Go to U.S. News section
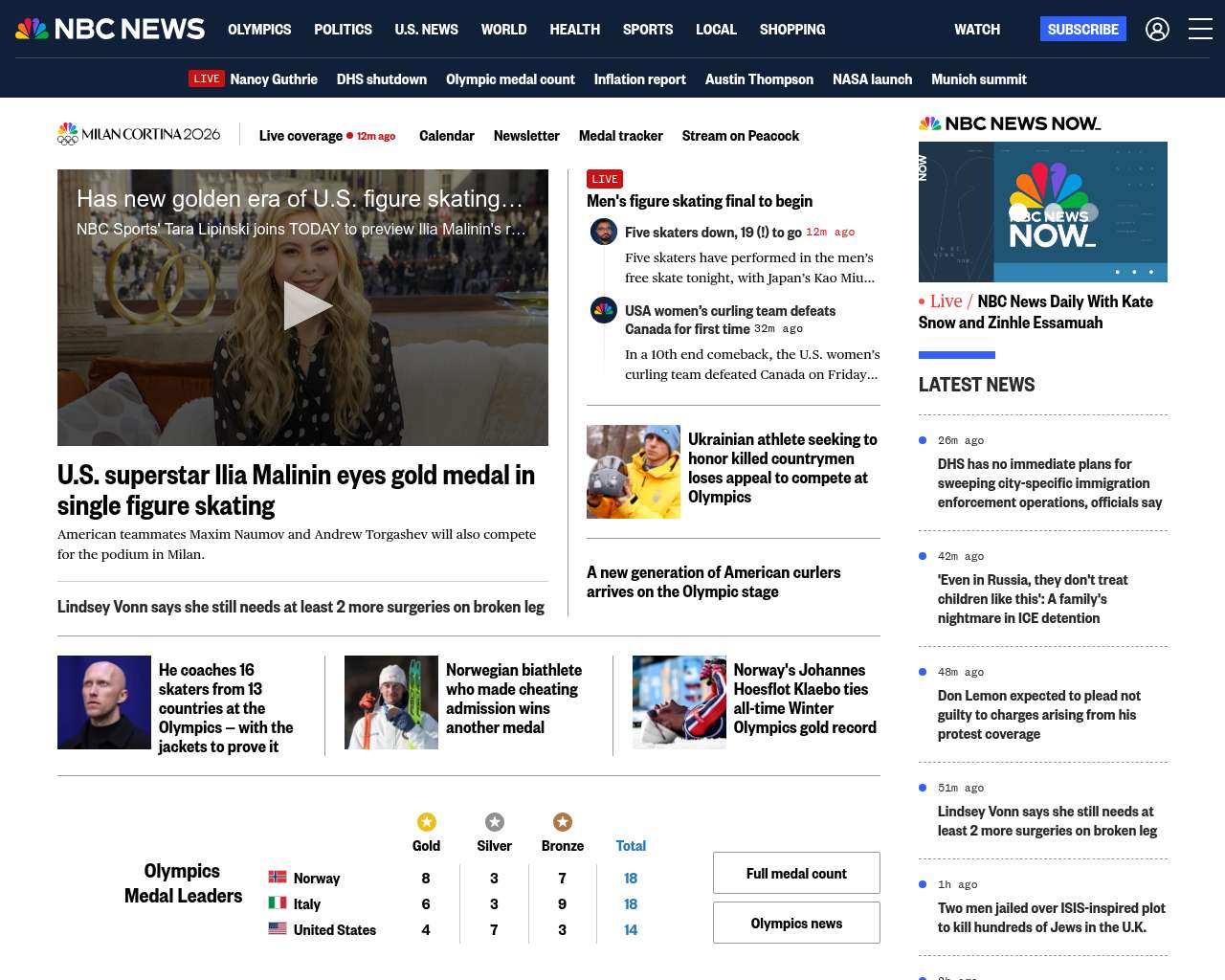 [x=427, y=30]
